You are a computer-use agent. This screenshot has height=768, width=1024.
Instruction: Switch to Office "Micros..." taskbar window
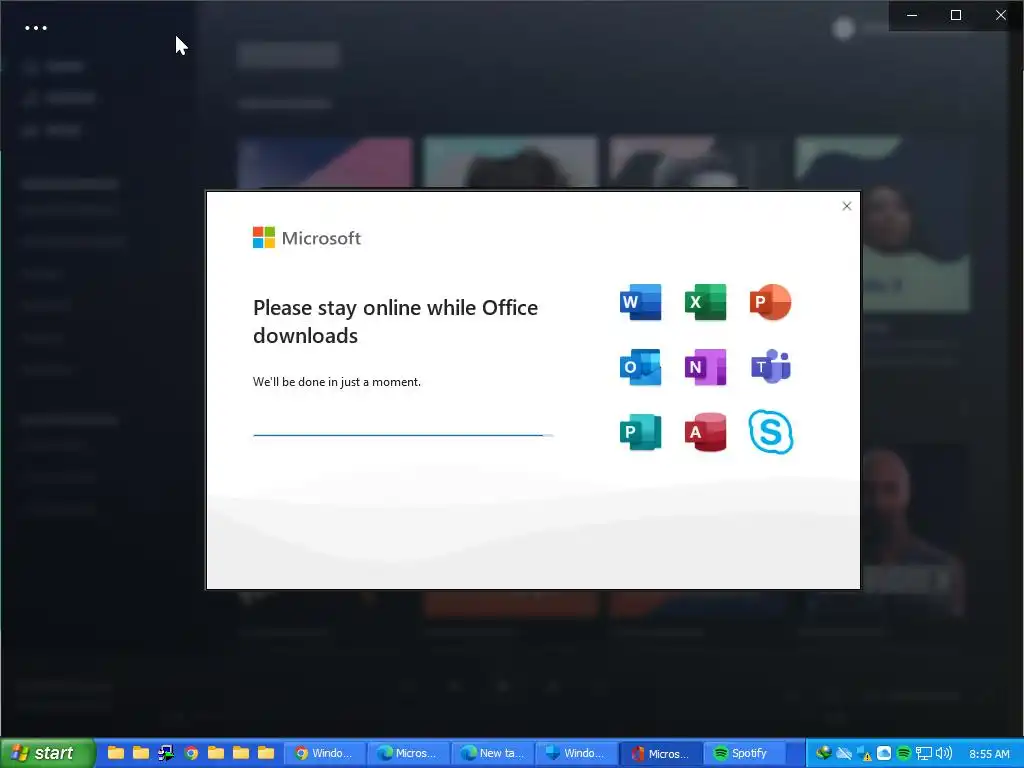pyautogui.click(x=660, y=753)
